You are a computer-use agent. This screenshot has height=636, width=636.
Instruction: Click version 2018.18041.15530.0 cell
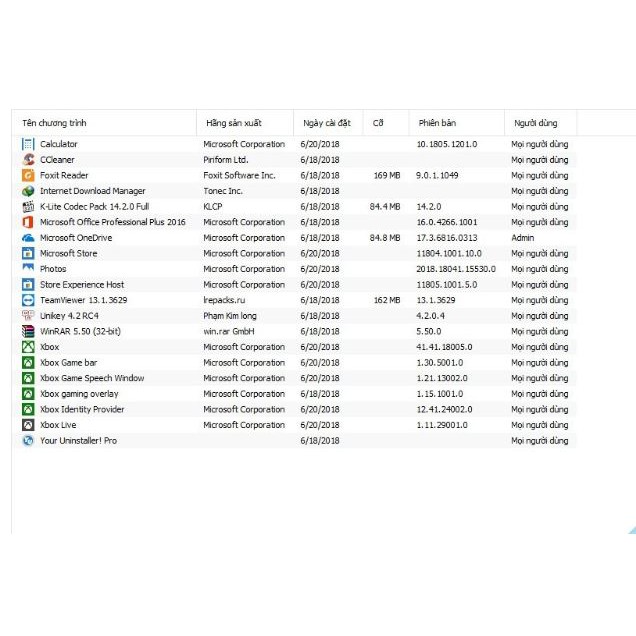click(456, 269)
